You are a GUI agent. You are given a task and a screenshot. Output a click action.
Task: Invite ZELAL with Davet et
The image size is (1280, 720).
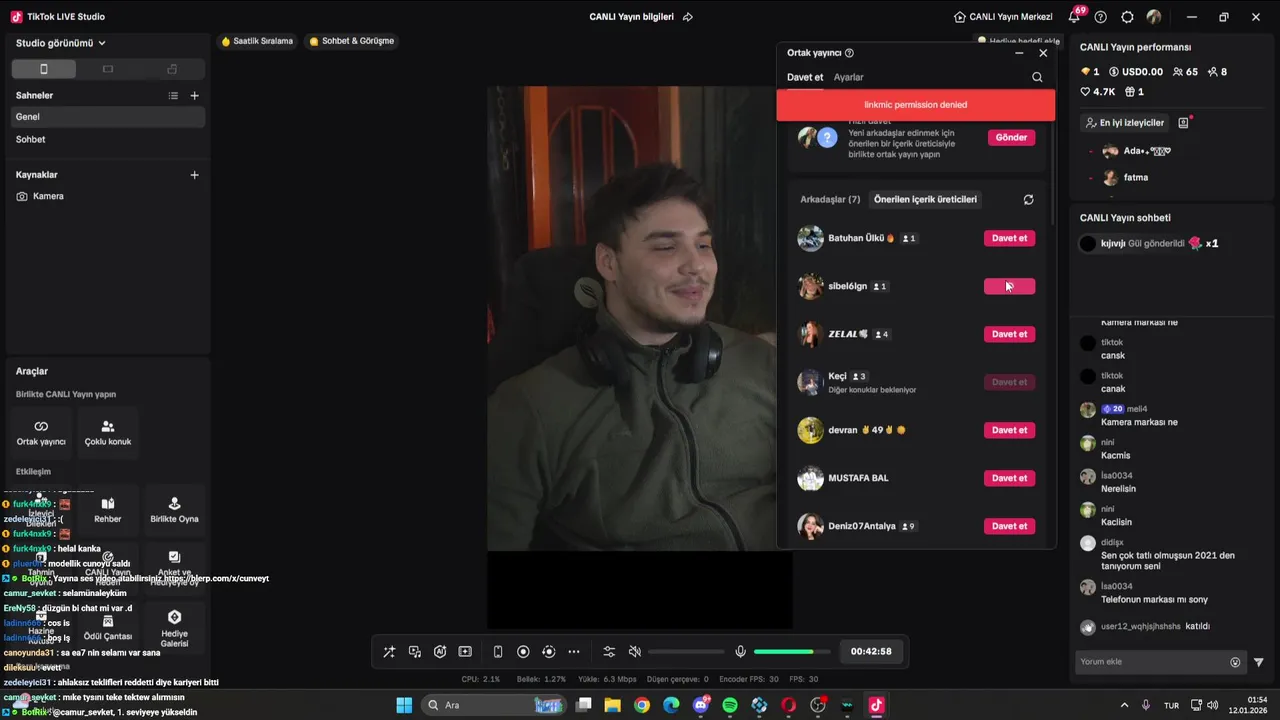[1009, 334]
